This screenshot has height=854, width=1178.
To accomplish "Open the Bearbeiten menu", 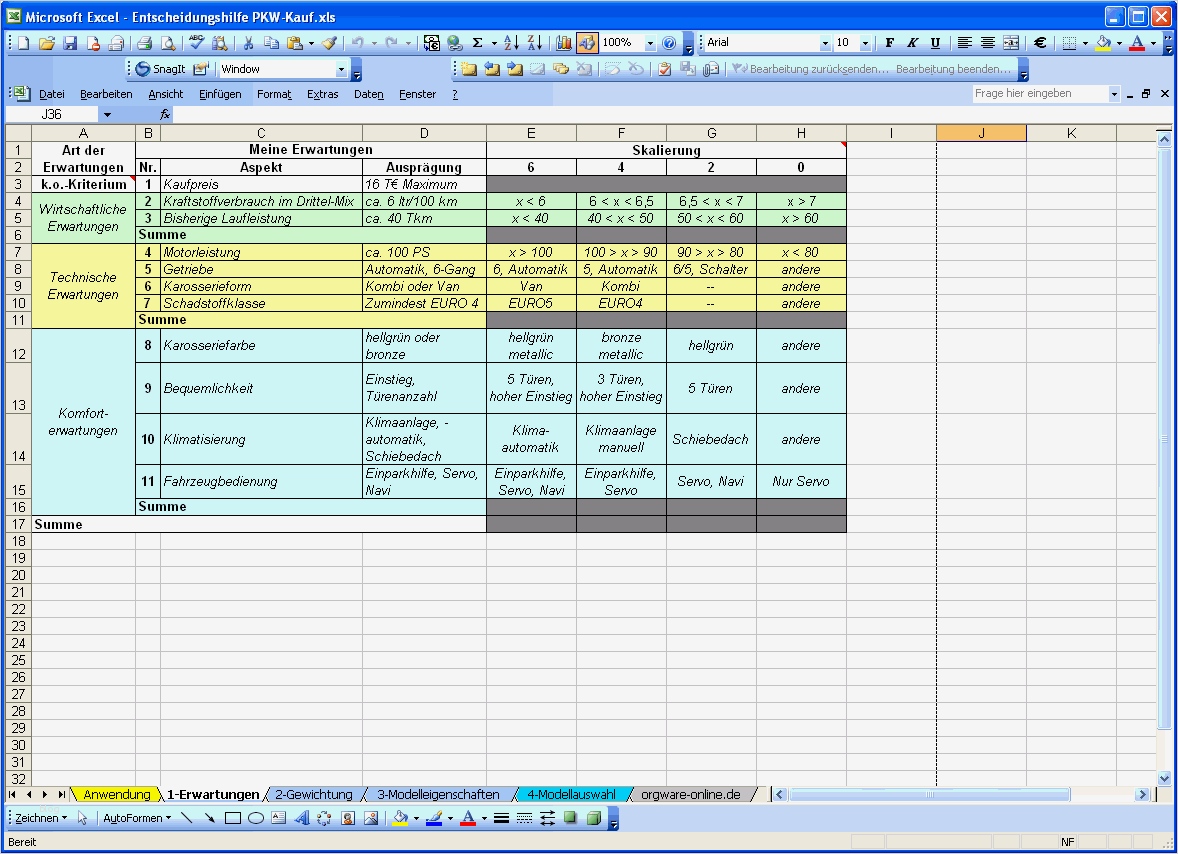I will [x=106, y=95].
